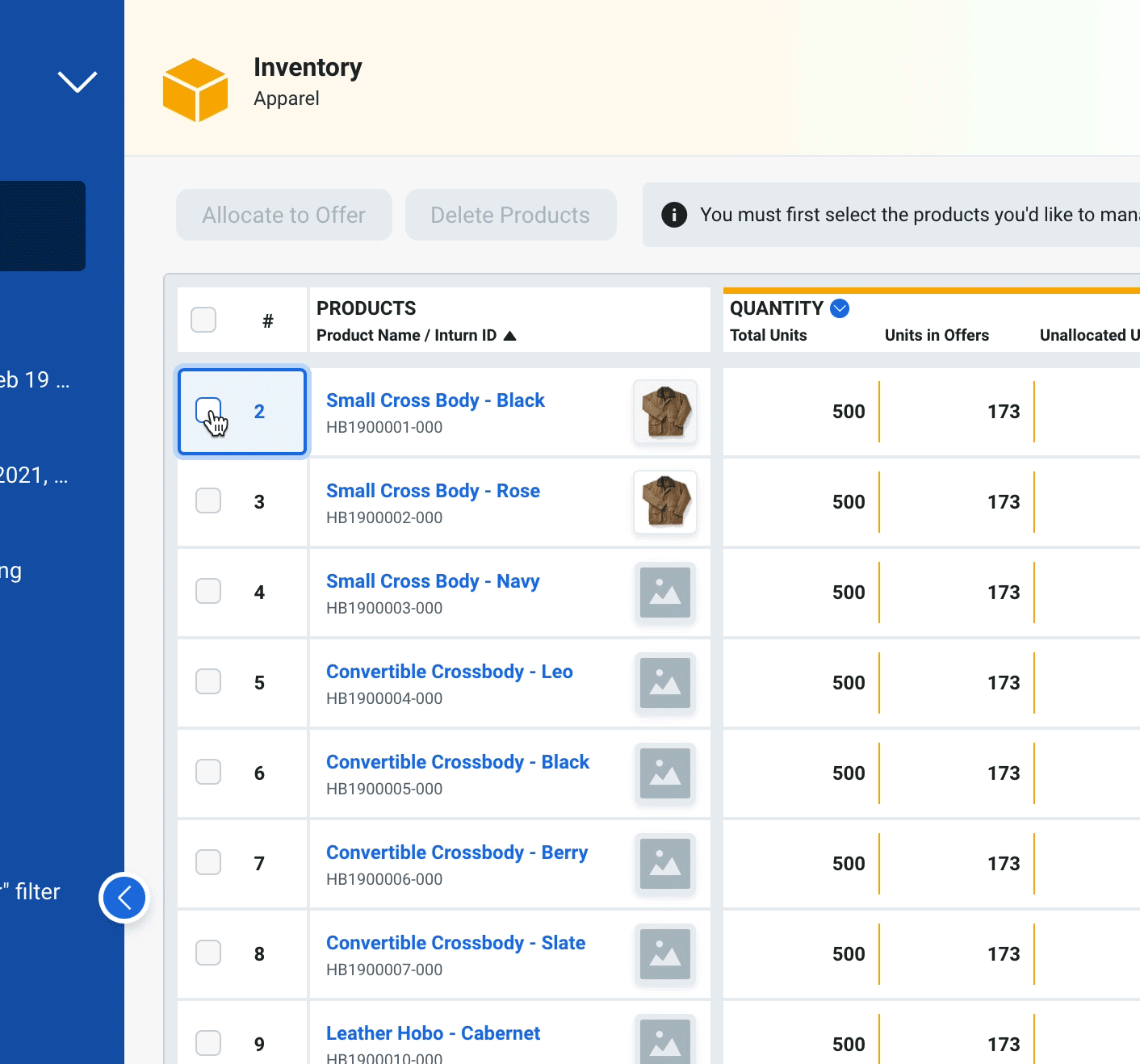Open Small Cross Body - Navy product link
This screenshot has width=1140, height=1064.
point(433,581)
